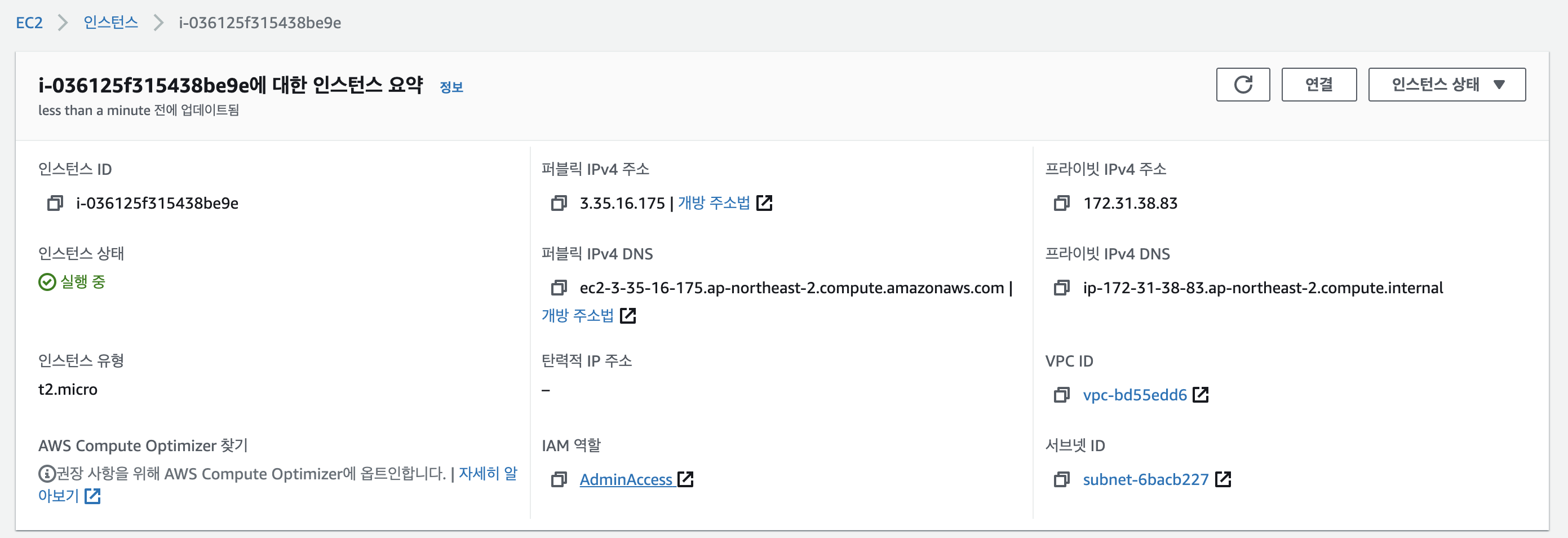Copy the private IPv4 DNS name

(1061, 288)
